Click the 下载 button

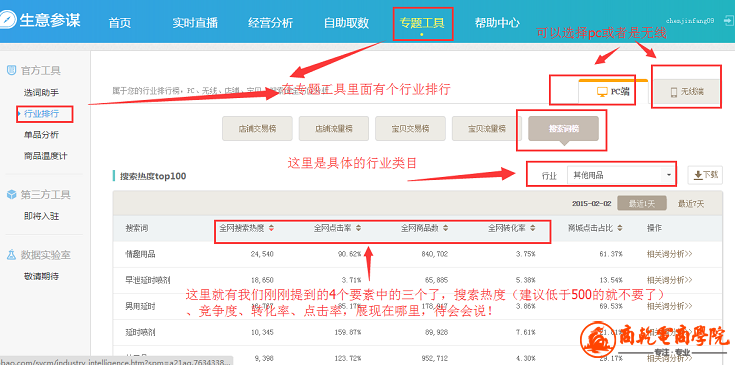pyautogui.click(x=705, y=175)
